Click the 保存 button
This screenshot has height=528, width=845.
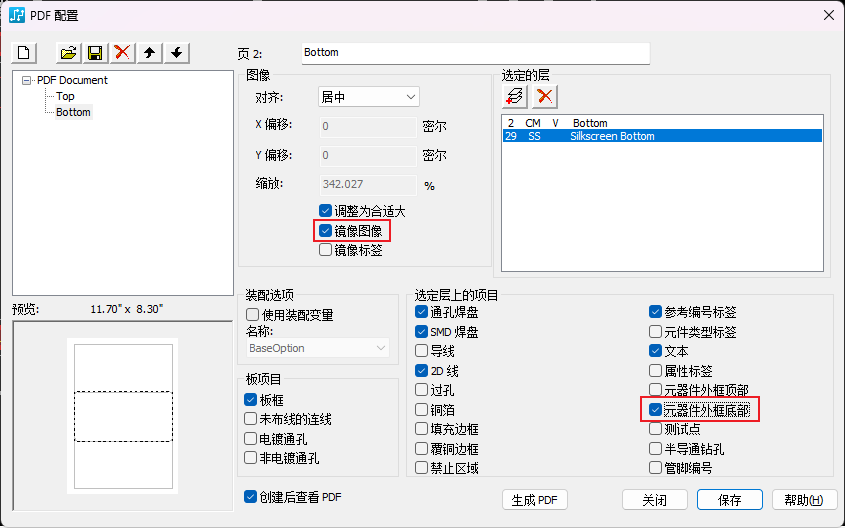(732, 500)
